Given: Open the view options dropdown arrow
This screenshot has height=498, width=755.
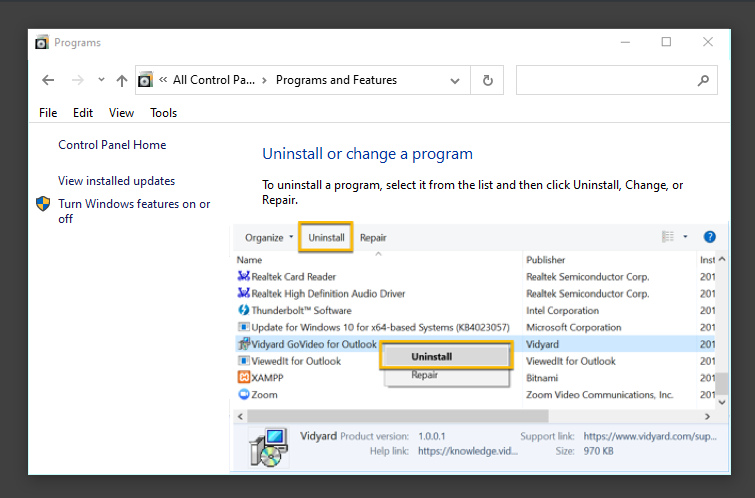Looking at the screenshot, I should coord(685,236).
